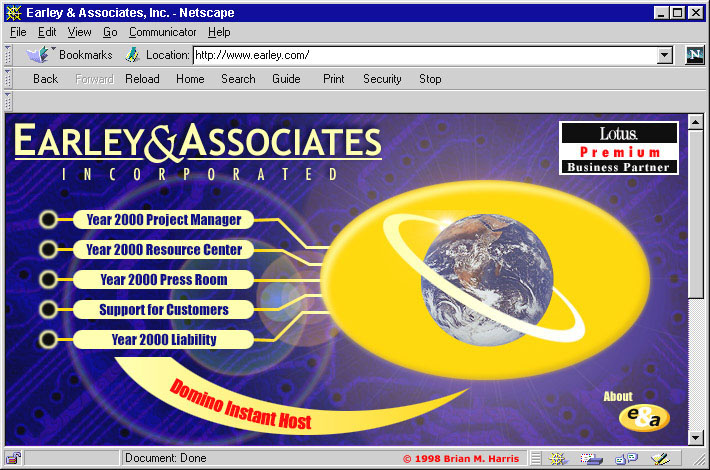Click the page proxy icon beside Location

point(132,55)
